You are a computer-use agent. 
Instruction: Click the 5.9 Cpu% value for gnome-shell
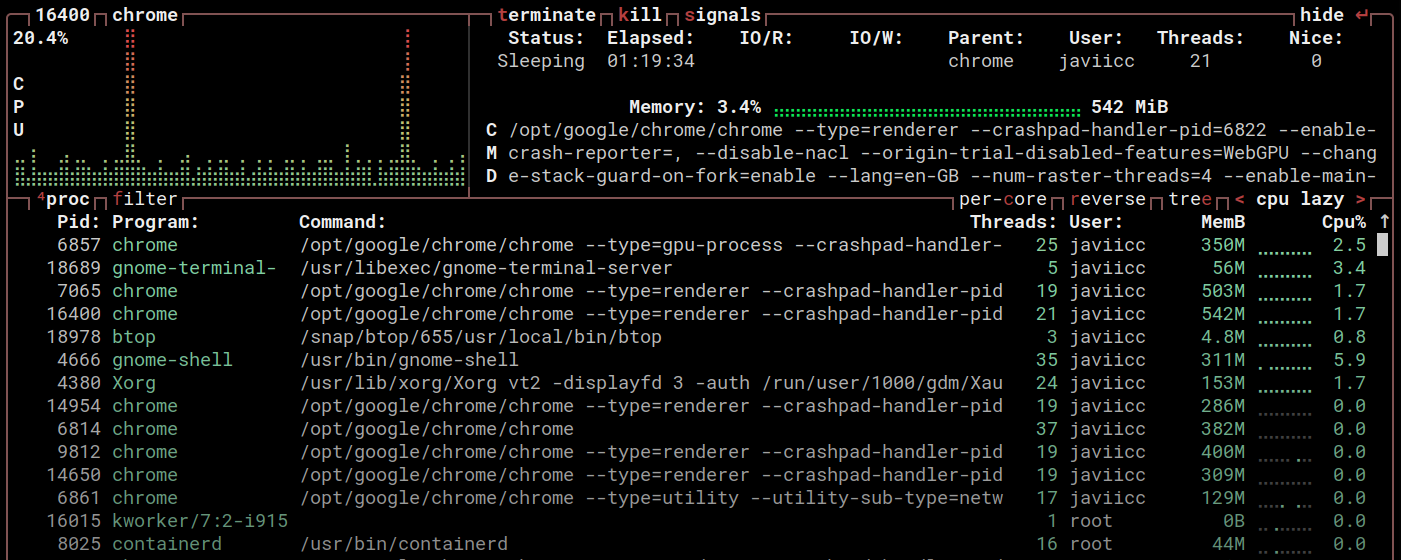point(1349,360)
